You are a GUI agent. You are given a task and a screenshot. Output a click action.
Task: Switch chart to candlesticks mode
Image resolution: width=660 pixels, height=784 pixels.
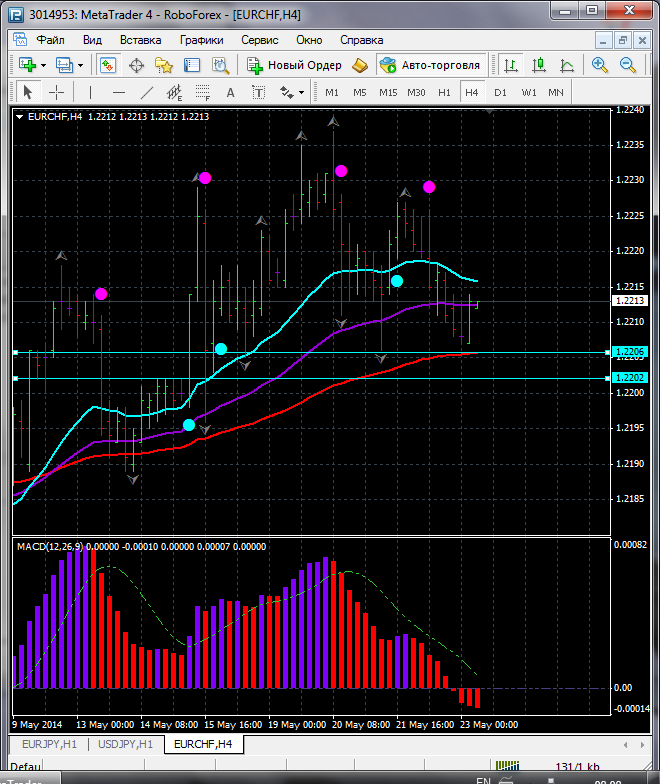[539, 65]
